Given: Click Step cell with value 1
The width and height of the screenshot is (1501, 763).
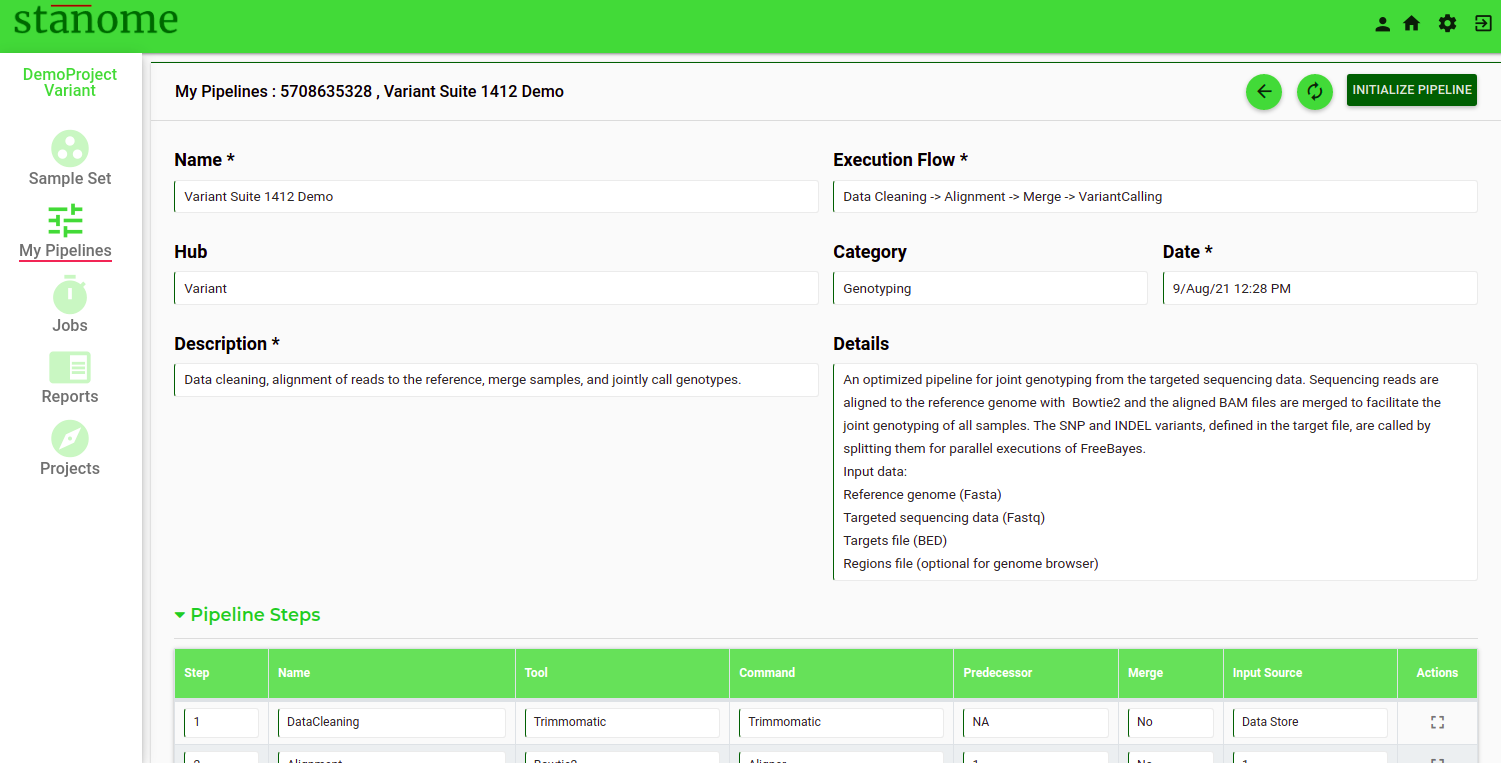Looking at the screenshot, I should [221, 722].
